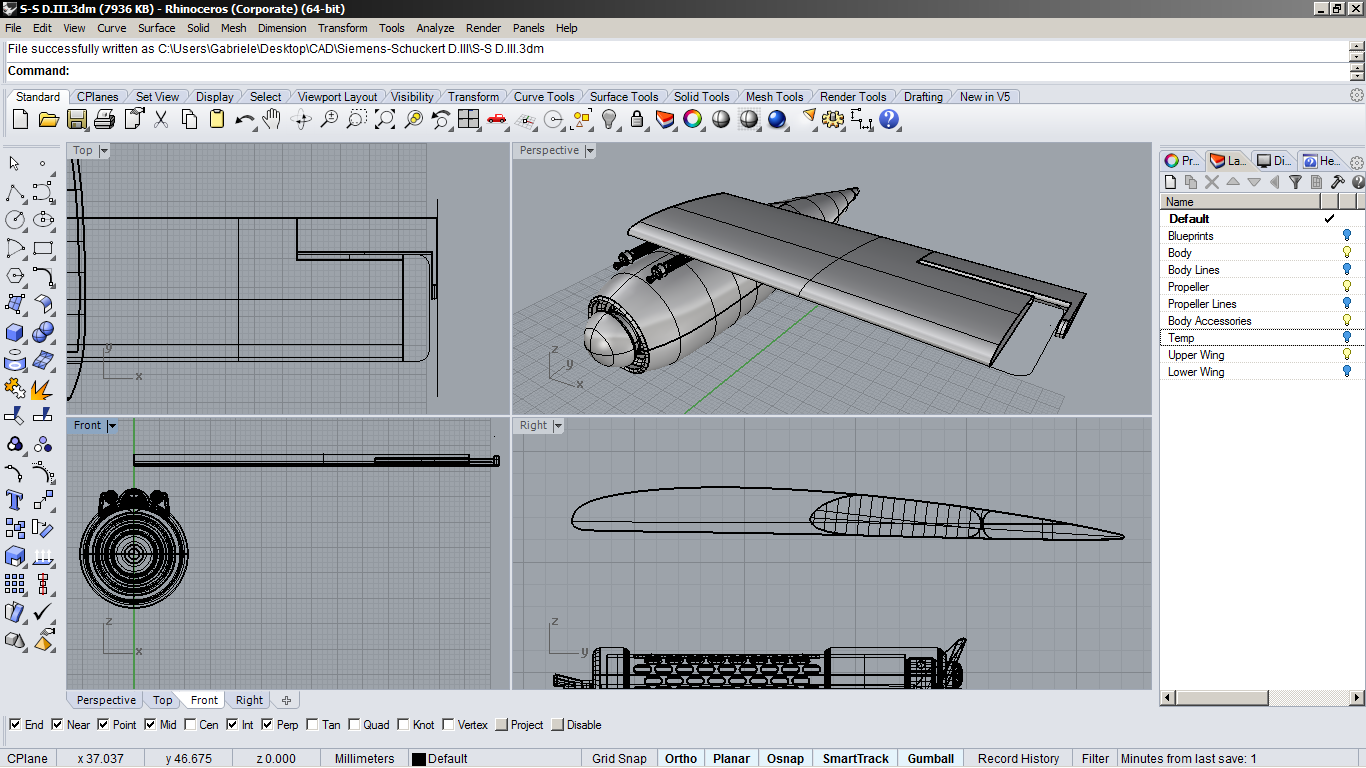Select the Pan view hand tool

[x=272, y=120]
